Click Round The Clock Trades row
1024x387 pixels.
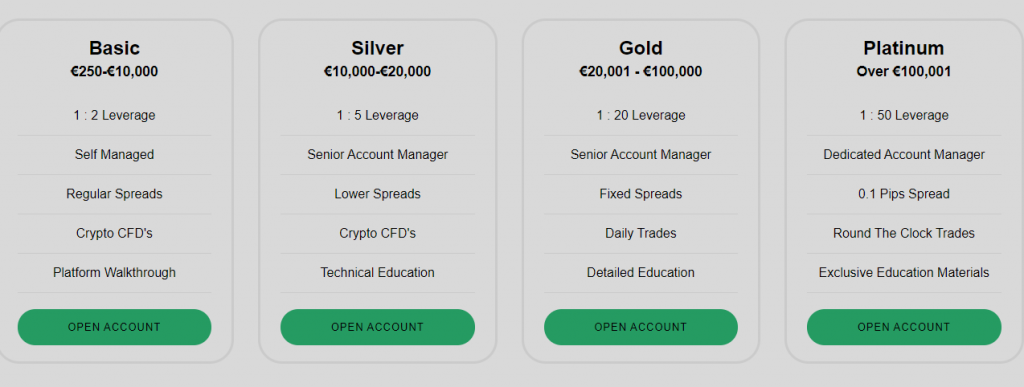(904, 233)
